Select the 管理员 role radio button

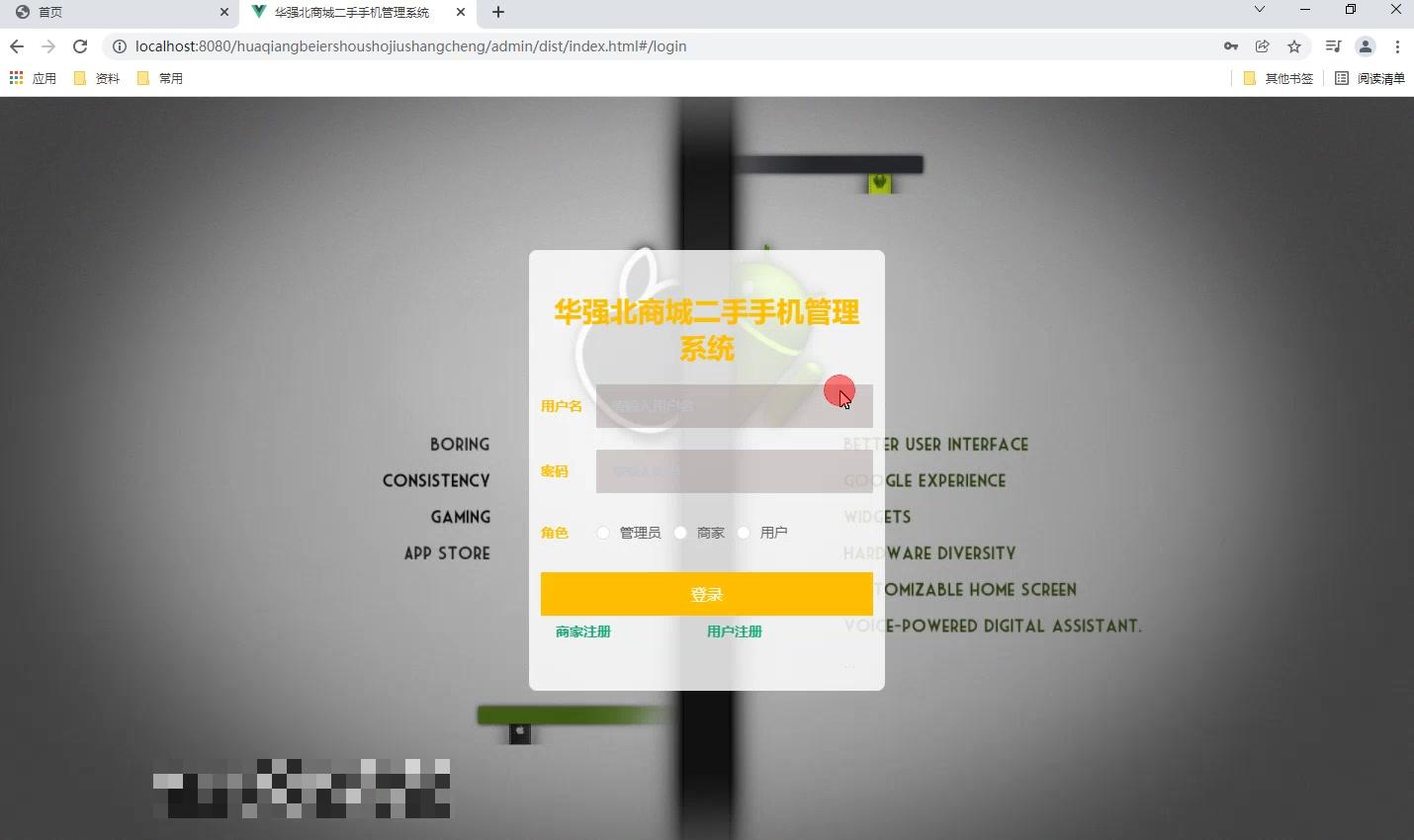point(603,533)
